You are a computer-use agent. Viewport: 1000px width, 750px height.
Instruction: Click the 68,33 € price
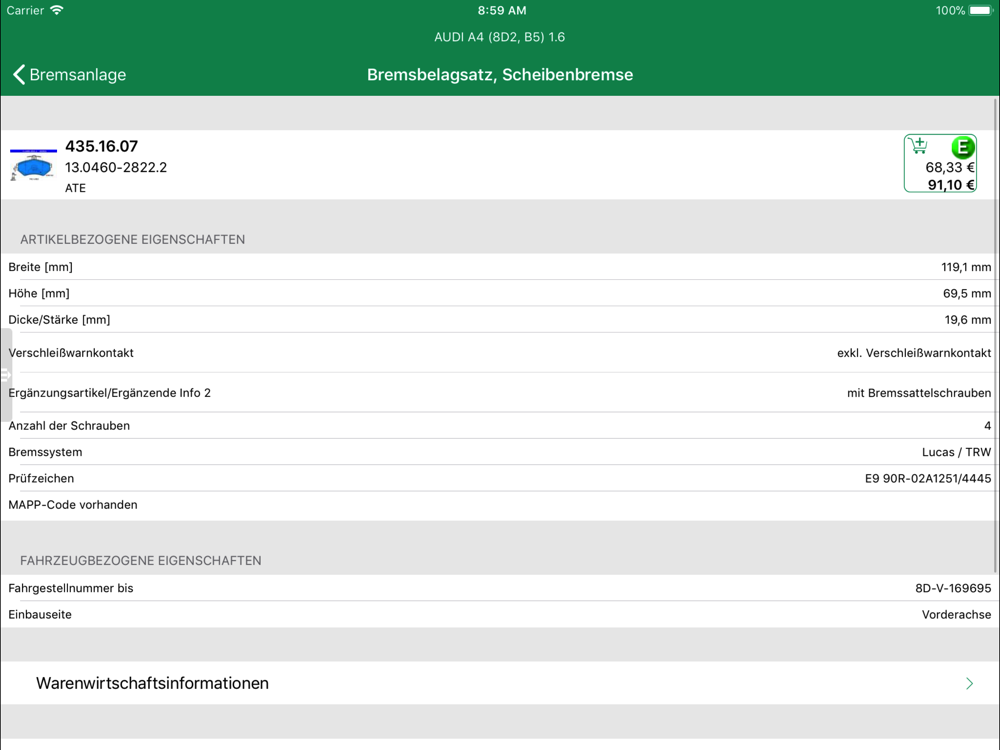[x=950, y=168]
